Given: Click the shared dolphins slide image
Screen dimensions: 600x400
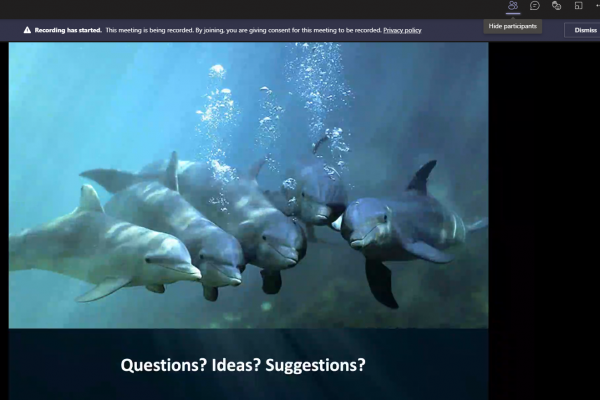Looking at the screenshot, I should (x=248, y=185).
